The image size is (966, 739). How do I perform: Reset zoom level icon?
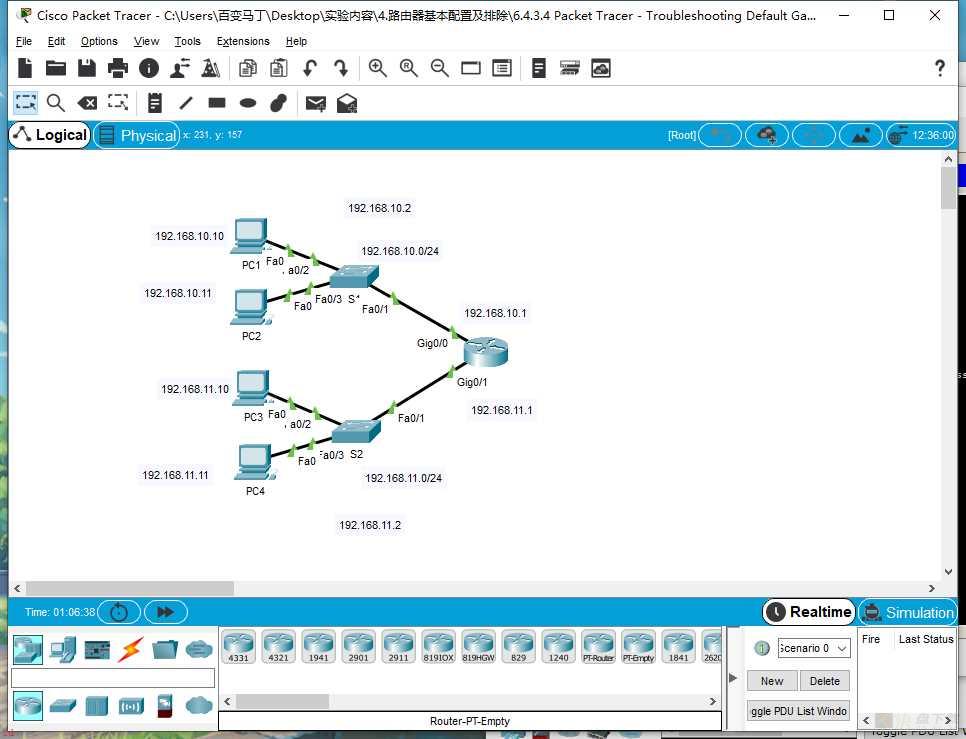408,68
